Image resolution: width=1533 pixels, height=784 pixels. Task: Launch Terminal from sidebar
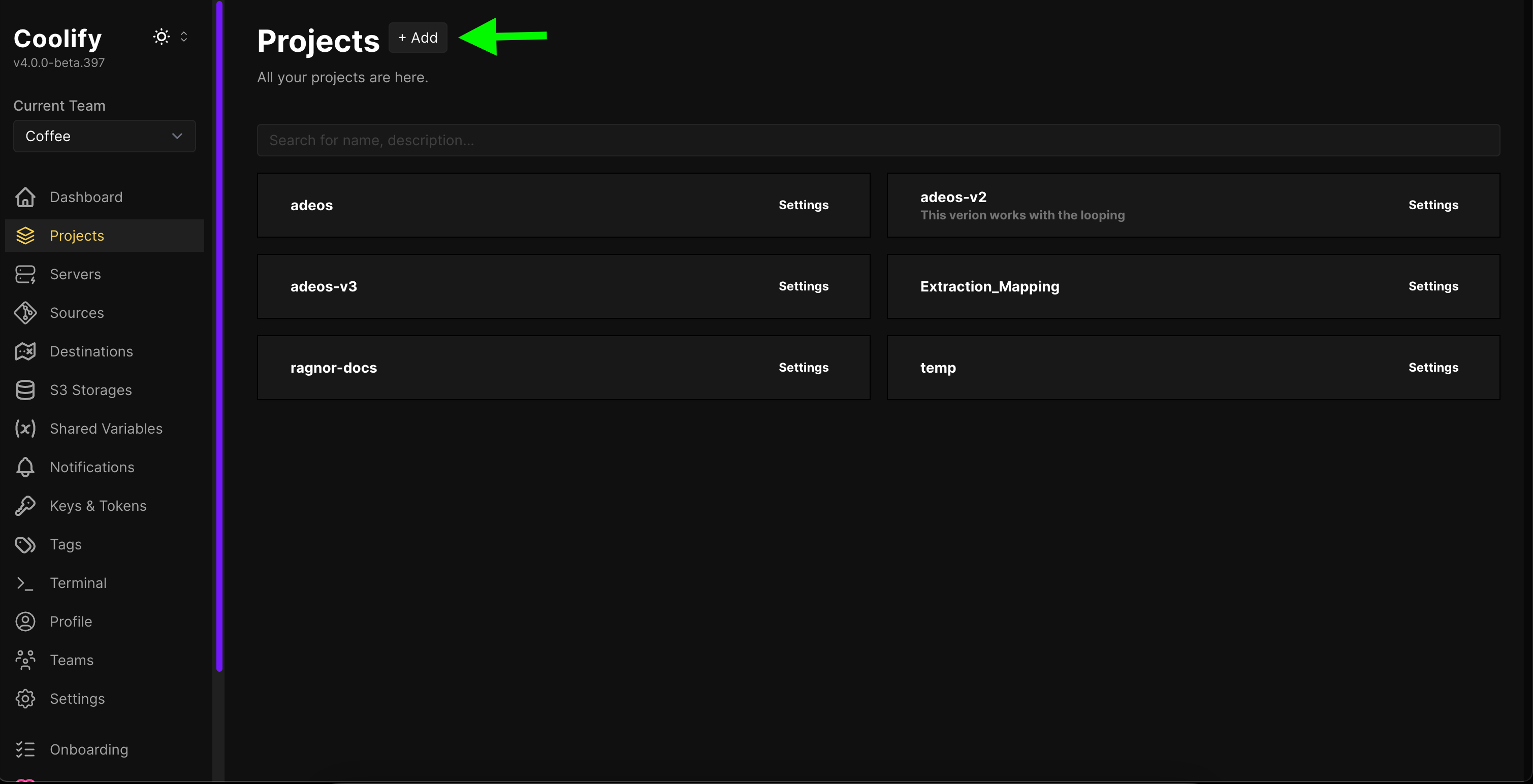[x=105, y=583]
